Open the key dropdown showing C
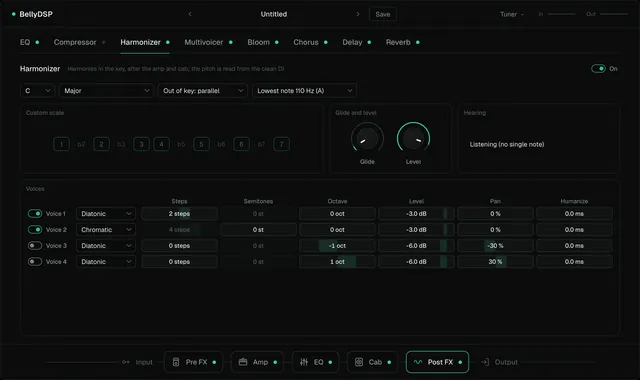Image resolution: width=640 pixels, height=380 pixels. pos(37,91)
